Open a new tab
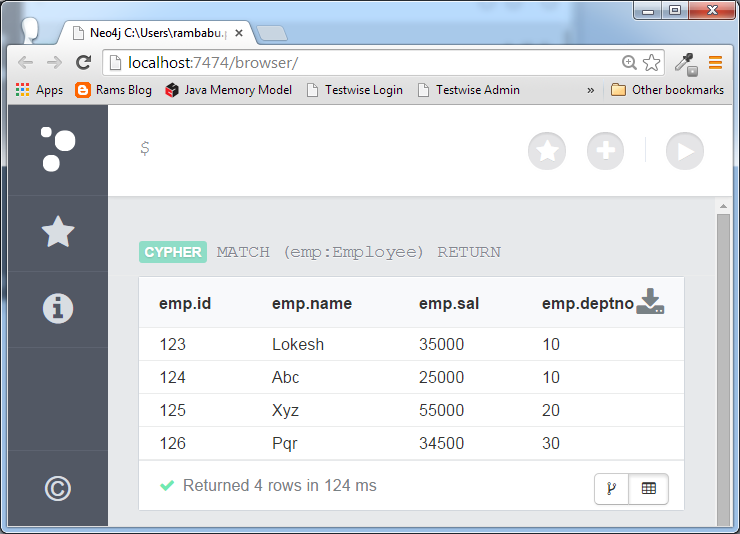The image size is (740, 534). 272,33
